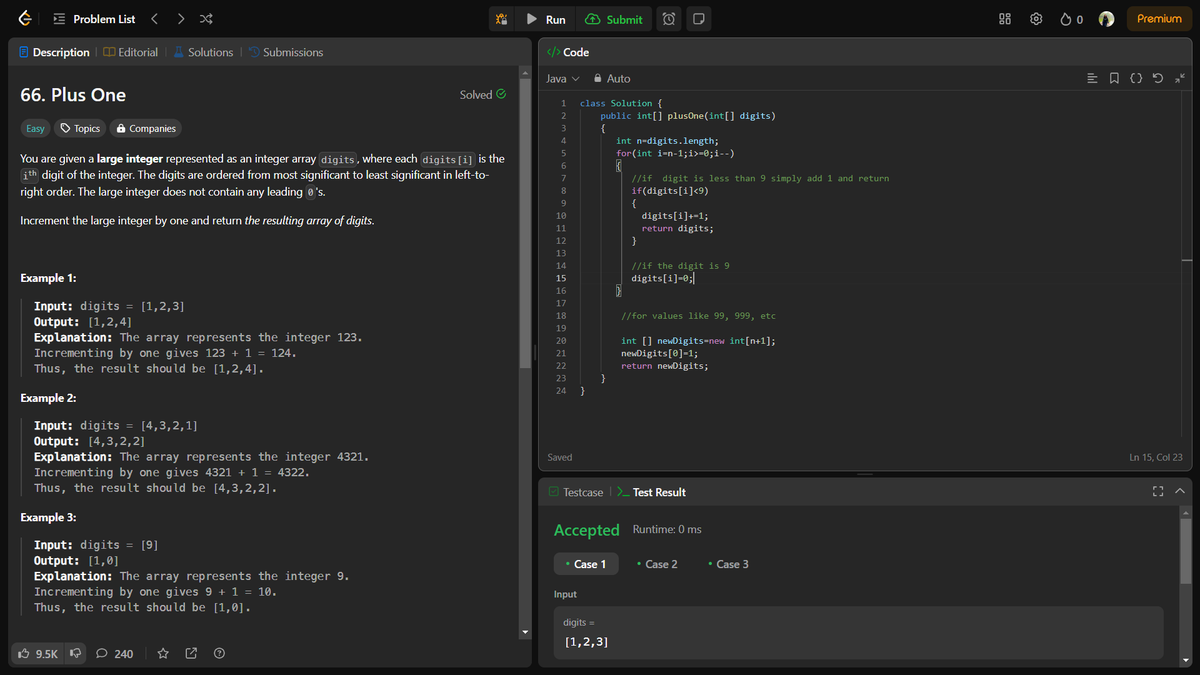Toggle the Auto editor mode
Image resolution: width=1200 pixels, height=675 pixels.
[612, 78]
